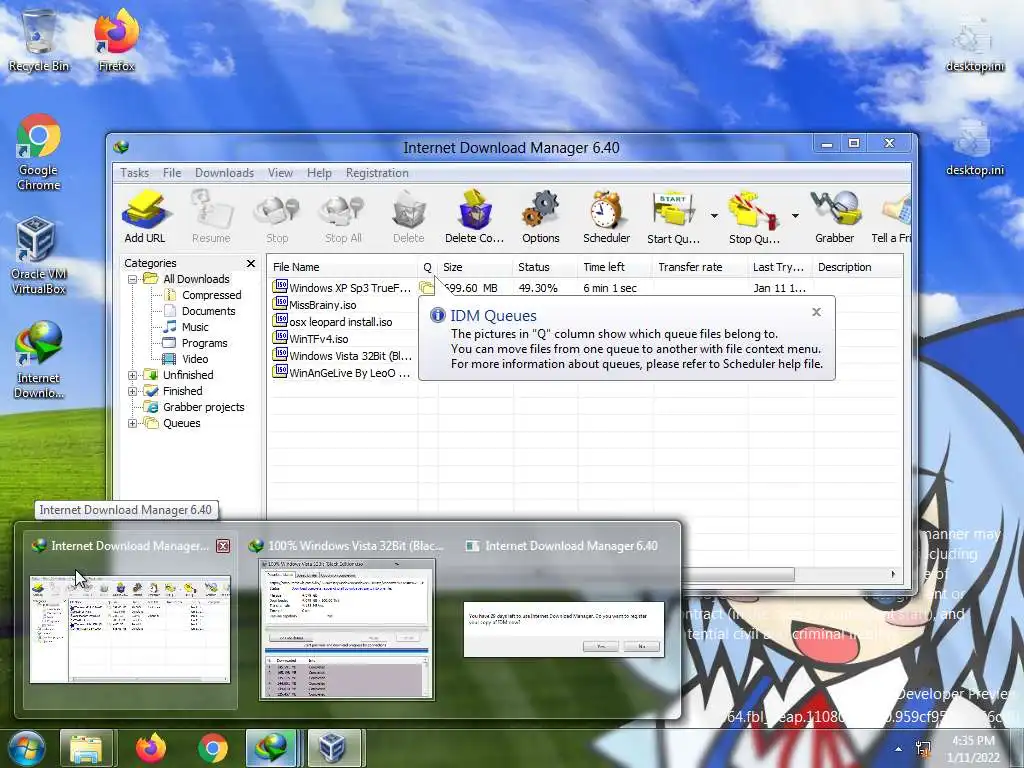Screen dimensions: 1024x768
Task: Open the Oracle VM VirtualBox desktop icon
Action: (x=39, y=255)
